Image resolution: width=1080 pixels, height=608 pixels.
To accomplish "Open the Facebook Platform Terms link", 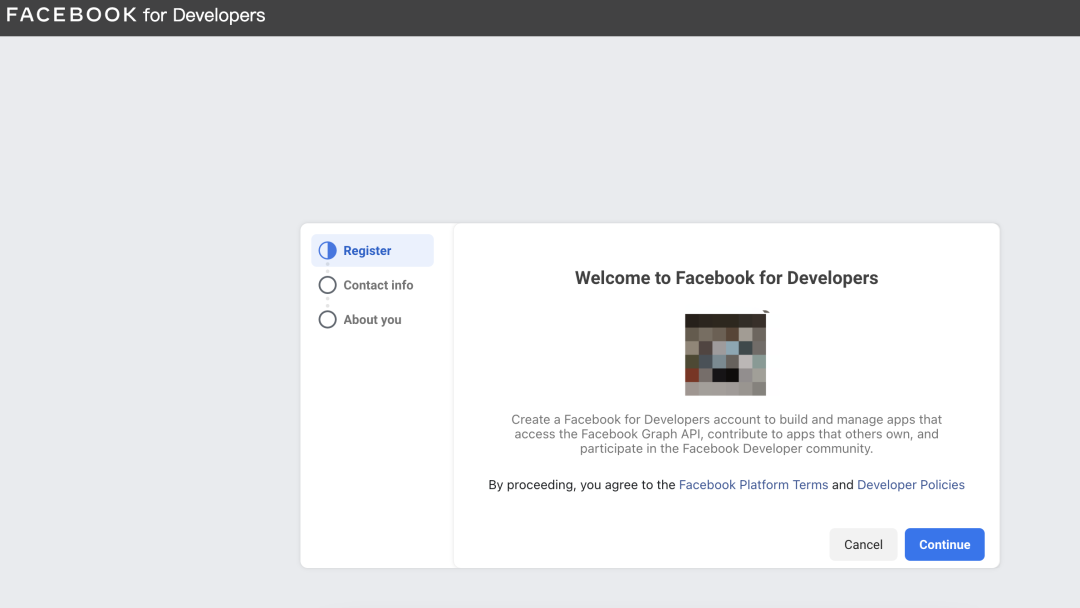I will coord(753,485).
